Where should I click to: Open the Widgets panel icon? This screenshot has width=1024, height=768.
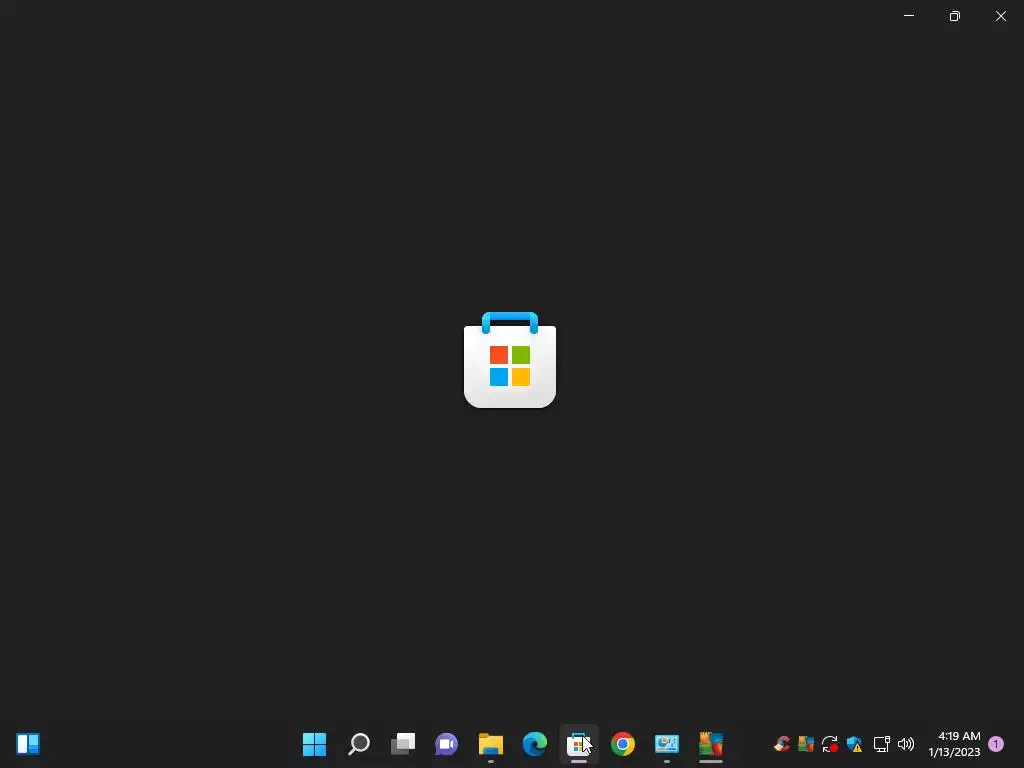point(28,744)
